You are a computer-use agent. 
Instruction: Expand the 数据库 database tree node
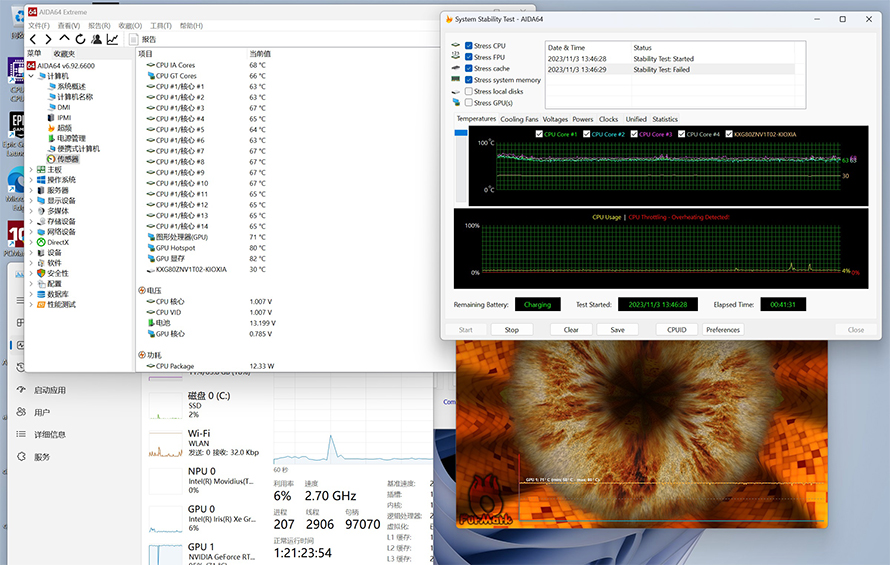tap(31, 294)
